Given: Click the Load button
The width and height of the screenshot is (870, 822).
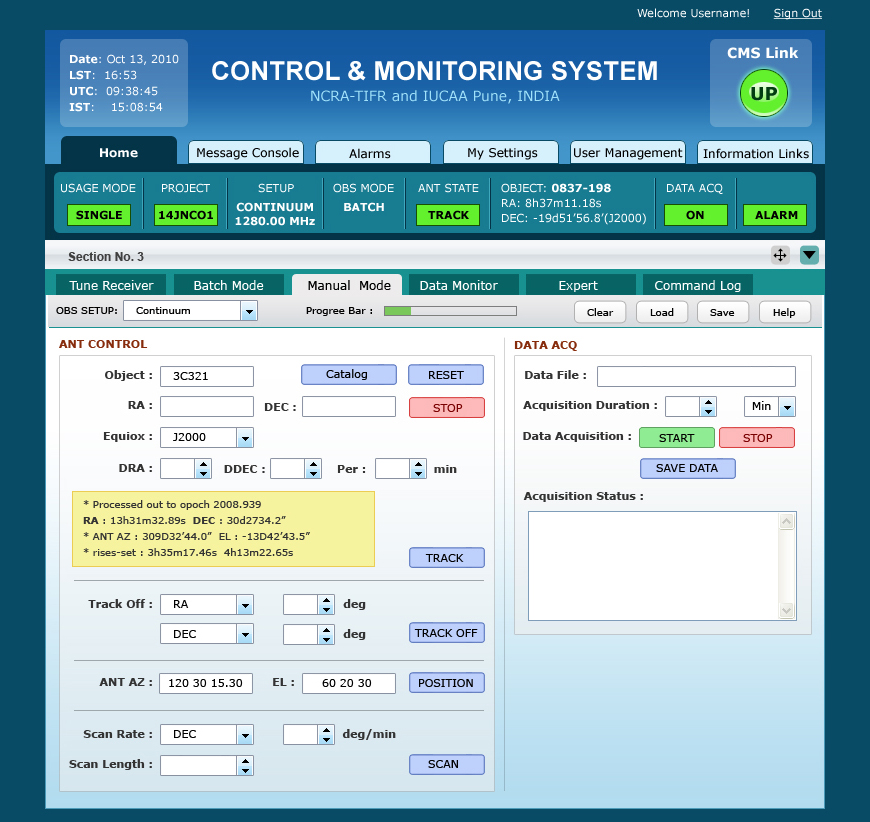Looking at the screenshot, I should [661, 312].
